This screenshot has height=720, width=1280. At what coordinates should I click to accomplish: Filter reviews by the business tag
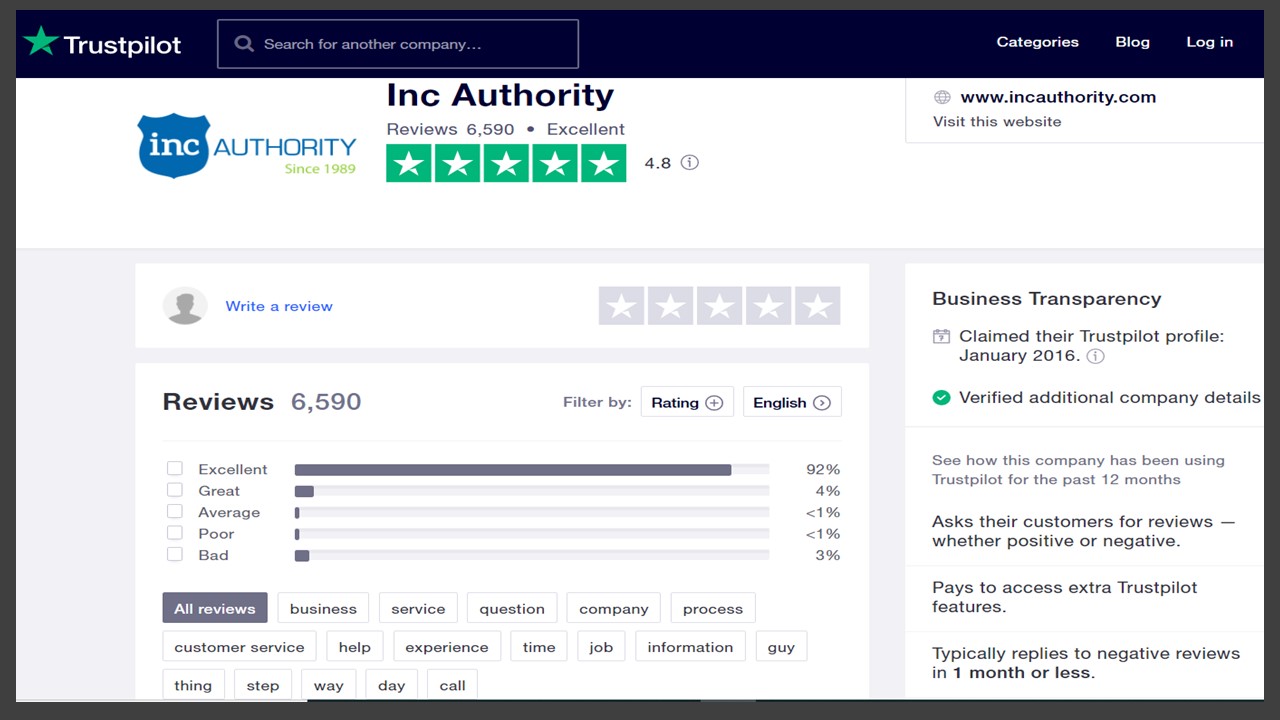tap(323, 608)
